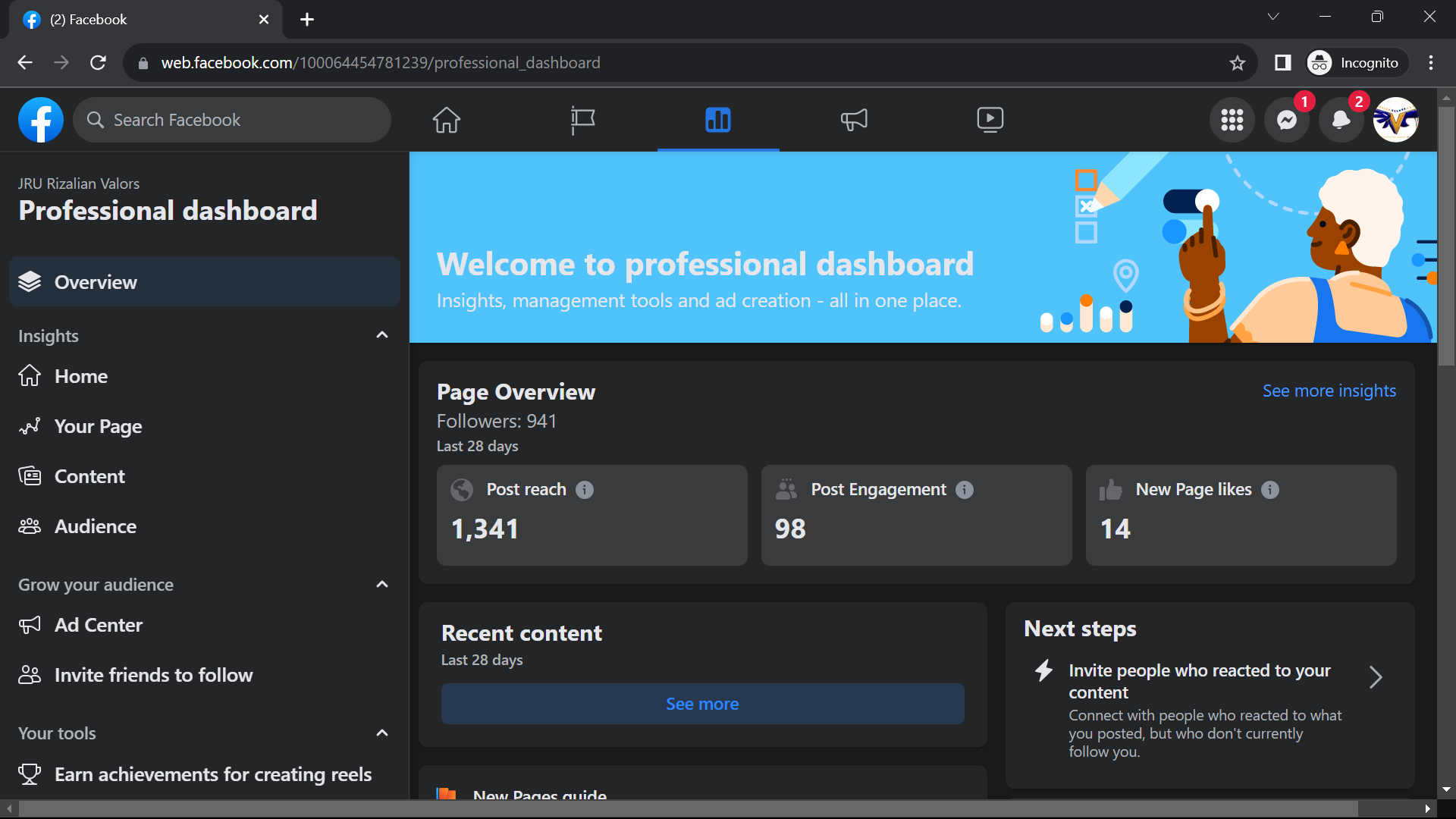
Task: Open the JRU Rizalian Valors profile avatar
Action: click(x=1396, y=120)
